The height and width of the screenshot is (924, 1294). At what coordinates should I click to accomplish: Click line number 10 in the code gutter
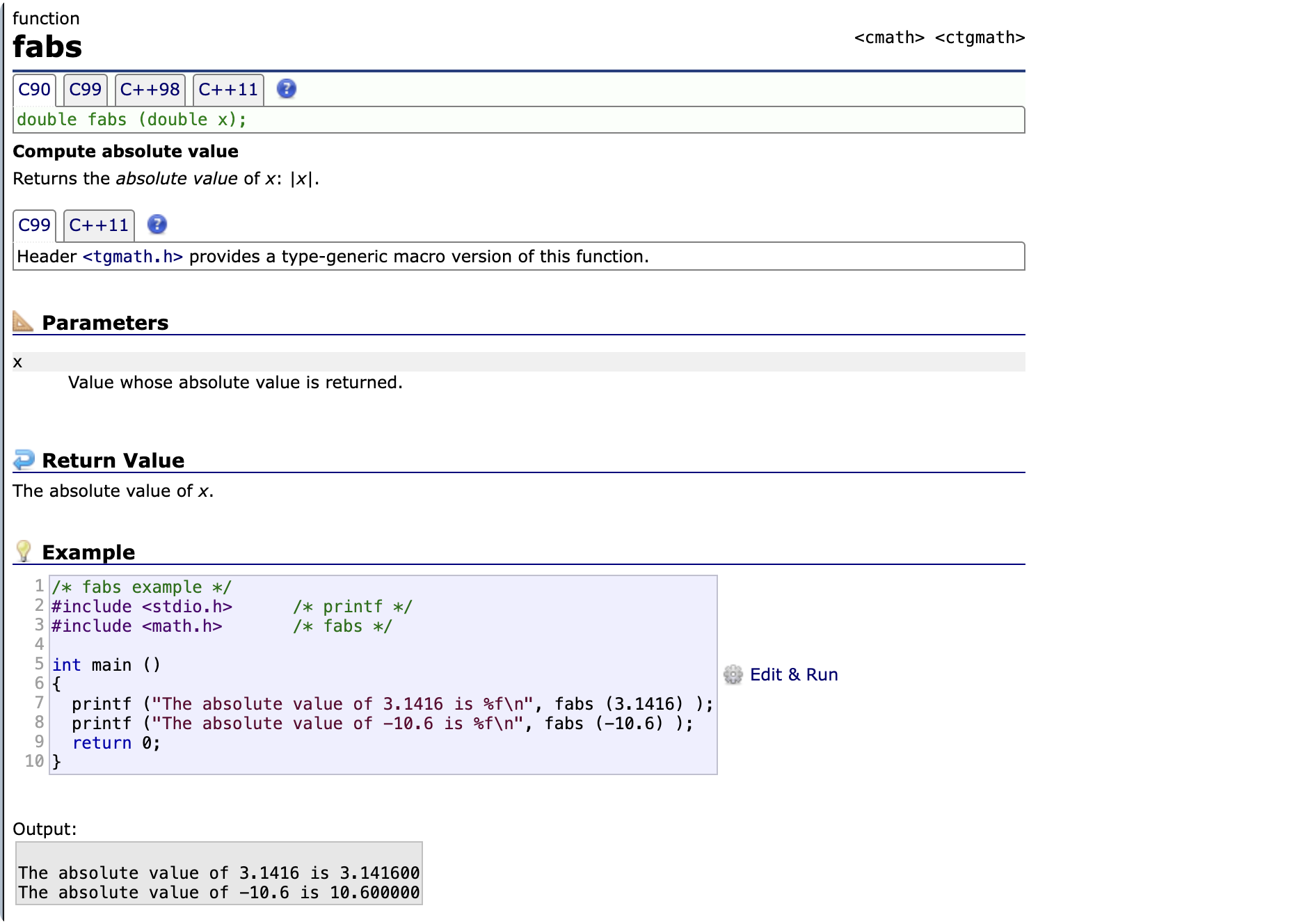click(34, 761)
